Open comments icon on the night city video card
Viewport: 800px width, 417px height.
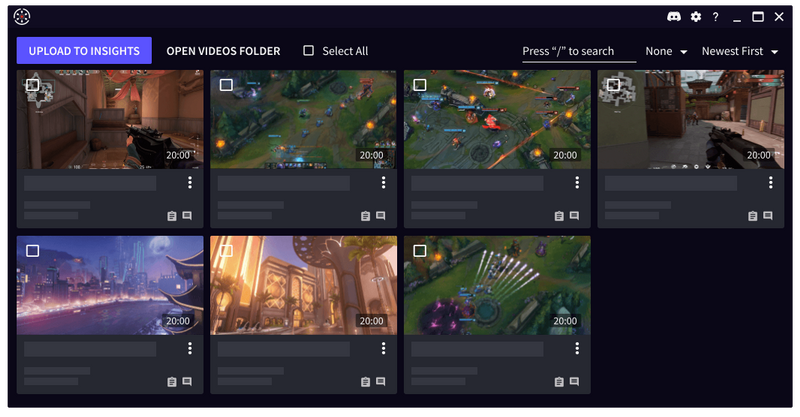pyautogui.click(x=187, y=381)
